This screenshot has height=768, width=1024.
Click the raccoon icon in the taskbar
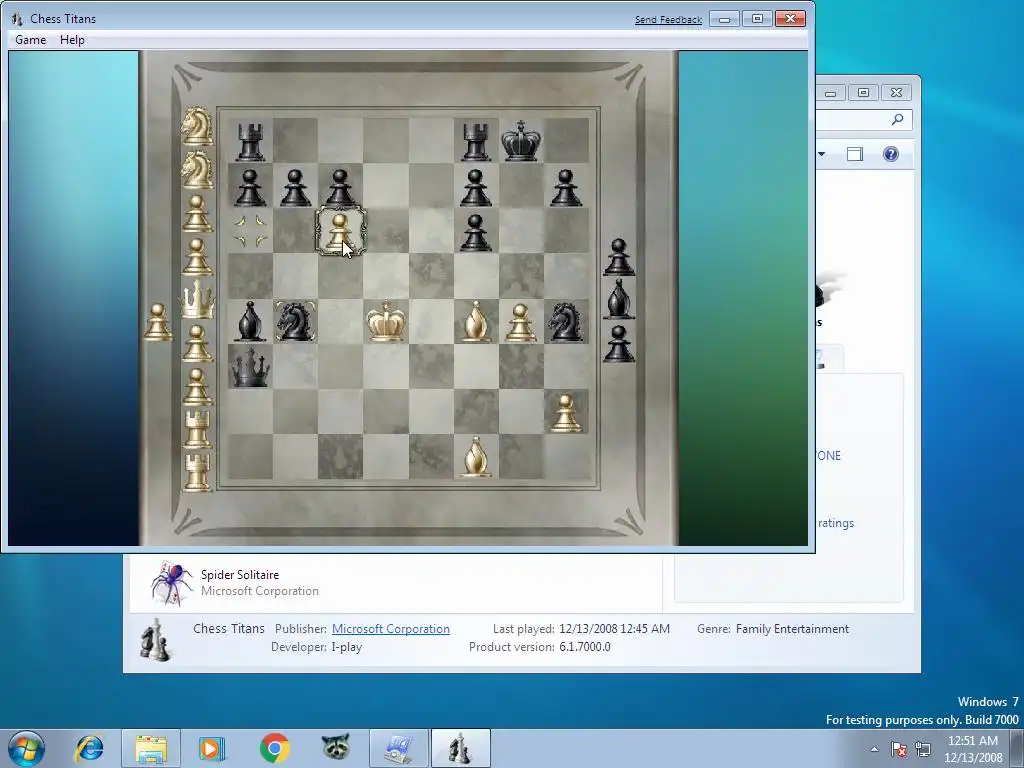336,748
